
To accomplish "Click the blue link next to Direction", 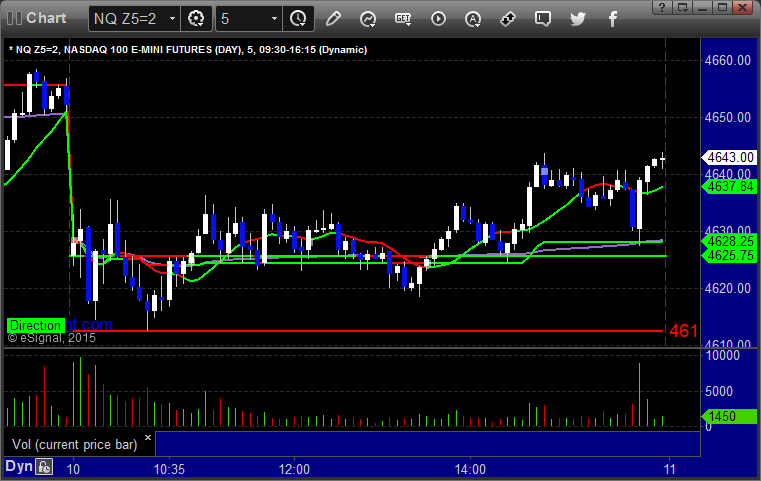I will 89,324.
